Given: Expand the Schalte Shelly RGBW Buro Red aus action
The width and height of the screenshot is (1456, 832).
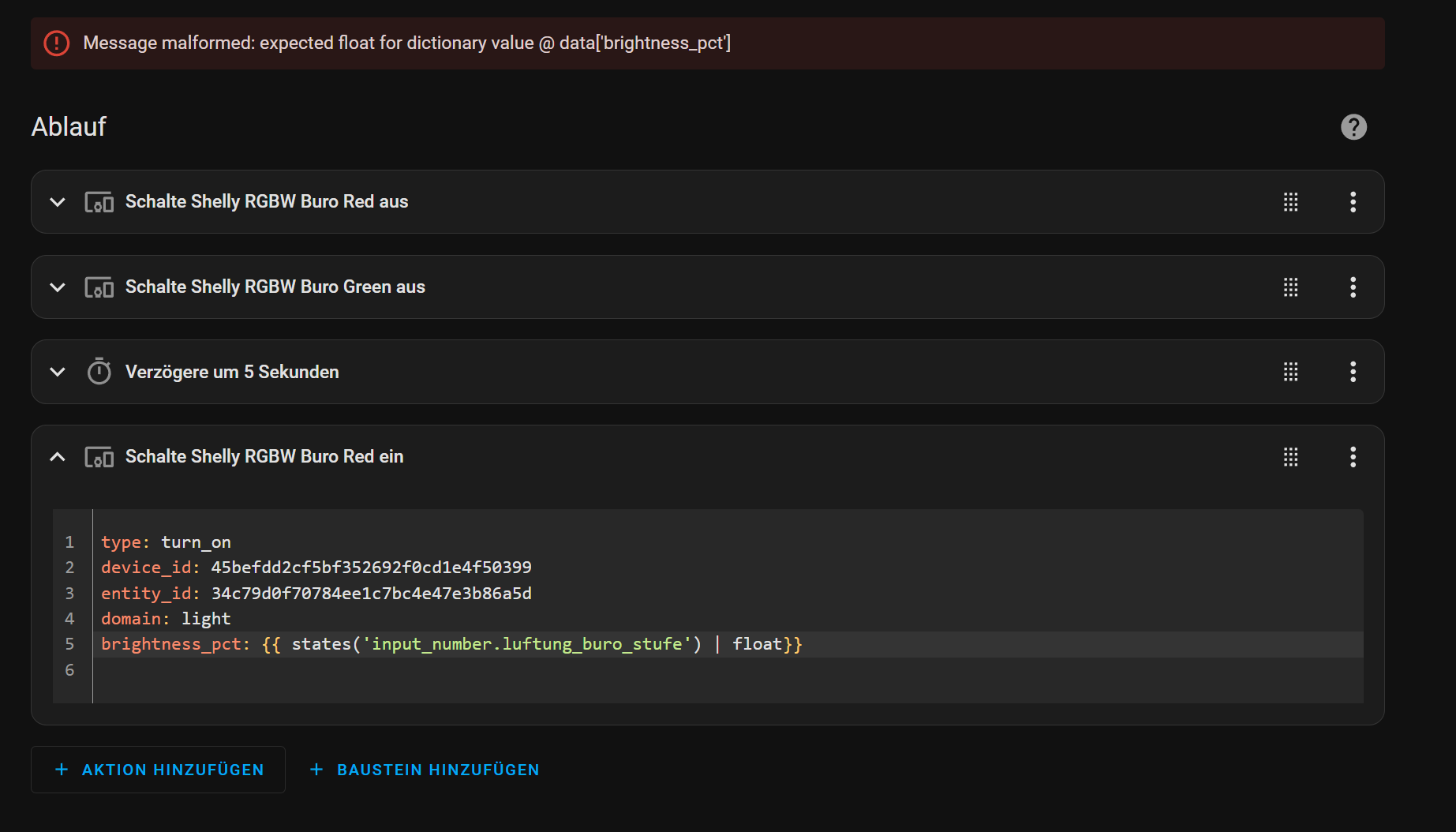Looking at the screenshot, I should pyautogui.click(x=58, y=202).
